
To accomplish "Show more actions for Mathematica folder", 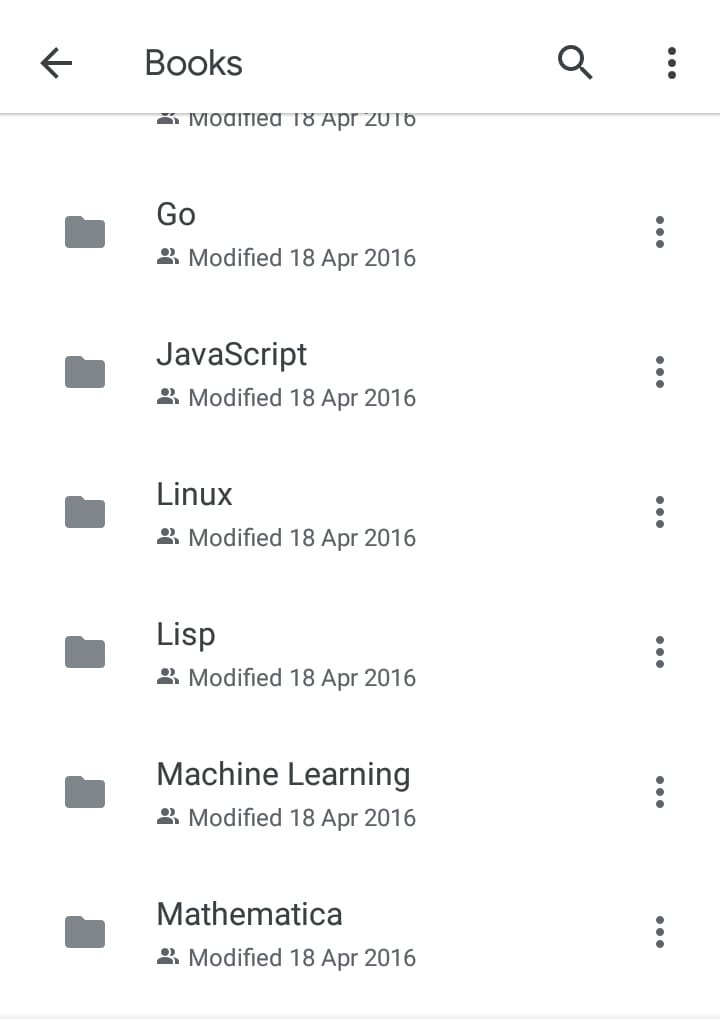I will pyautogui.click(x=659, y=932).
